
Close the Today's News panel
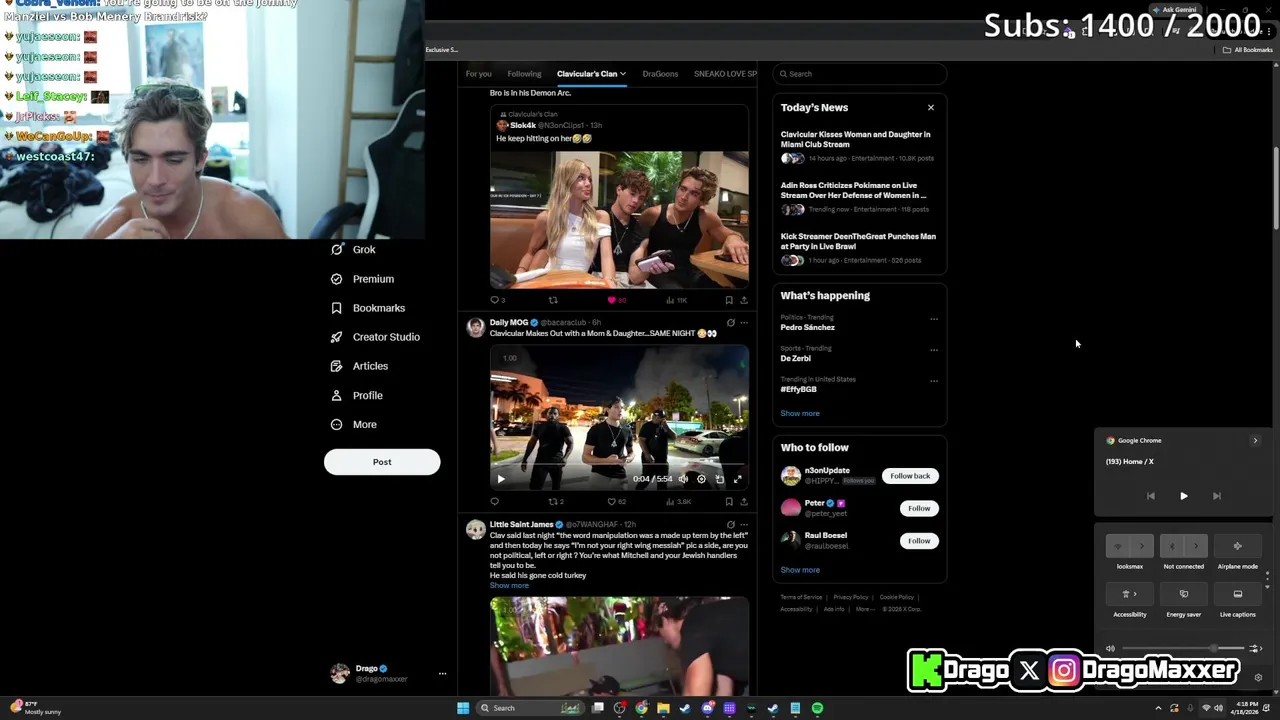click(x=931, y=107)
